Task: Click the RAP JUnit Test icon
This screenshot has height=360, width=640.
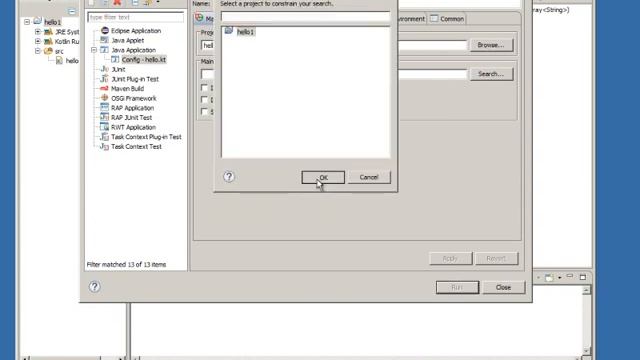Action: 104,117
